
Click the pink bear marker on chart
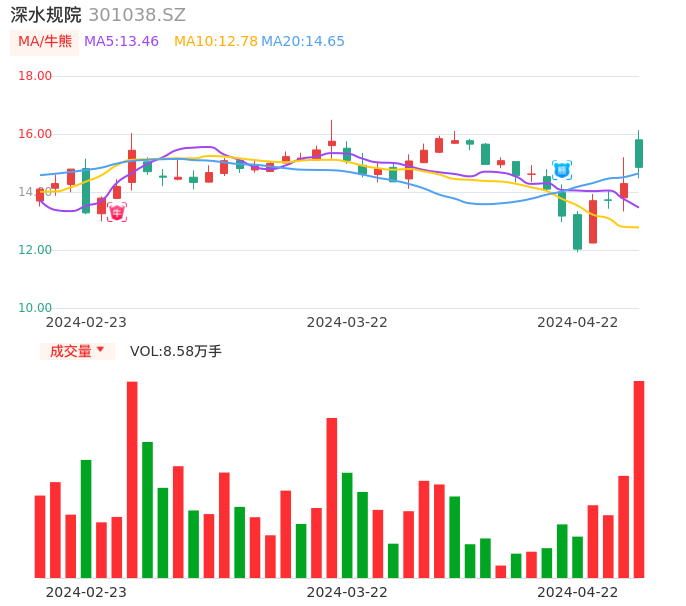[117, 212]
